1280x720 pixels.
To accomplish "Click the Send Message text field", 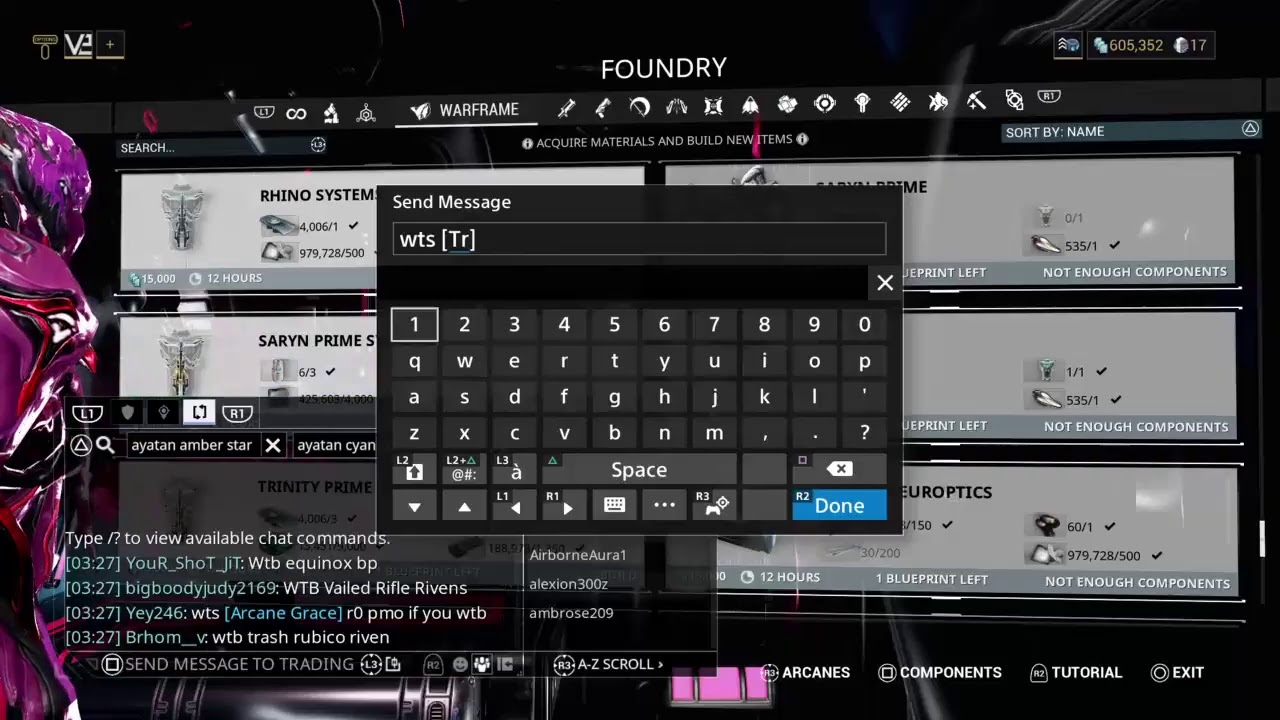I will click(x=639, y=239).
